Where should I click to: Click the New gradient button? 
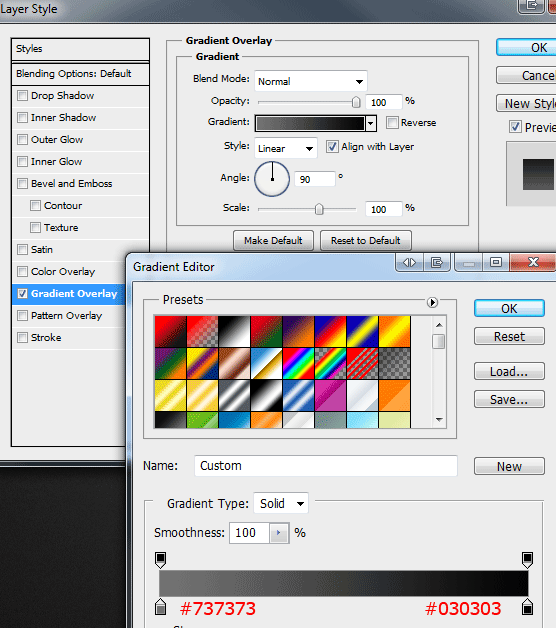[x=509, y=466]
